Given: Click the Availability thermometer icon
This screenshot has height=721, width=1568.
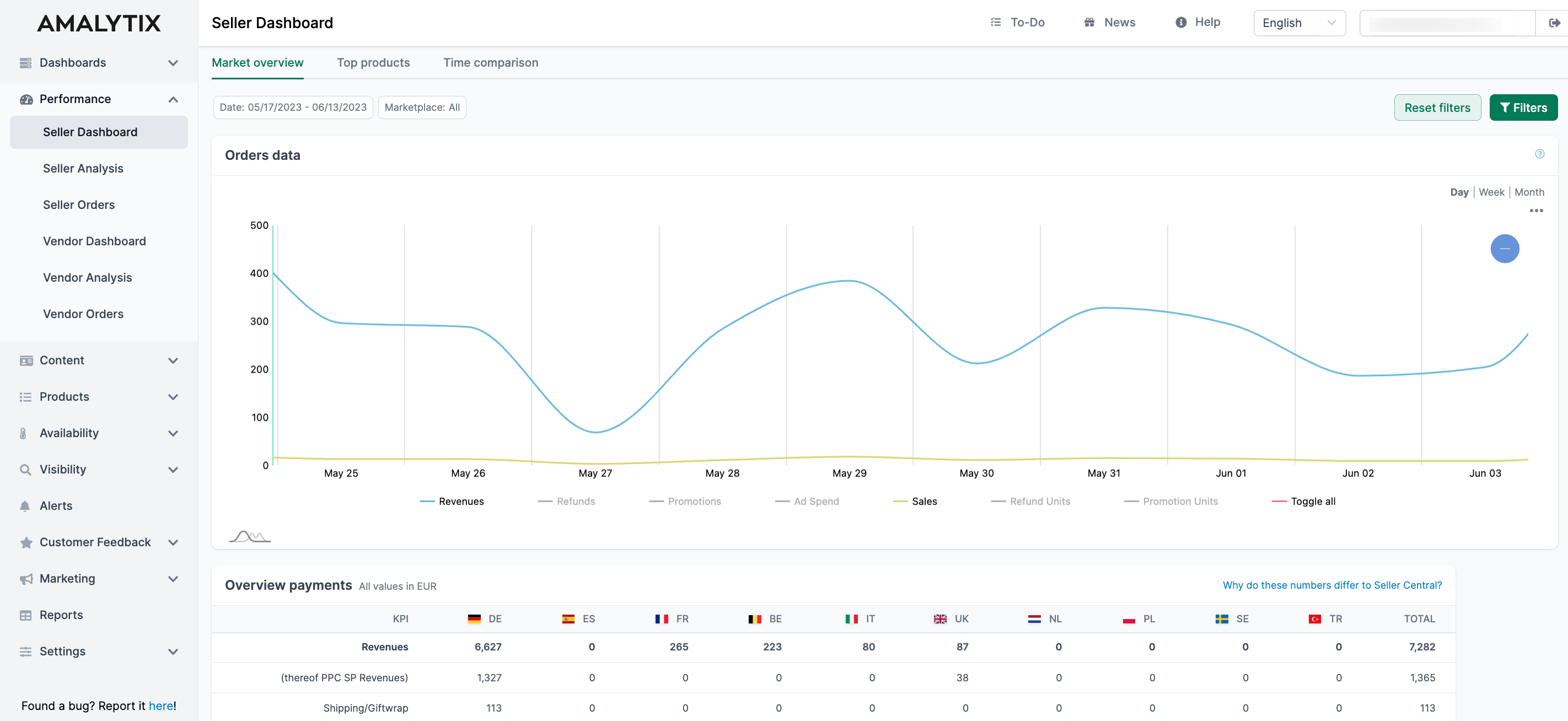Looking at the screenshot, I should 23,433.
